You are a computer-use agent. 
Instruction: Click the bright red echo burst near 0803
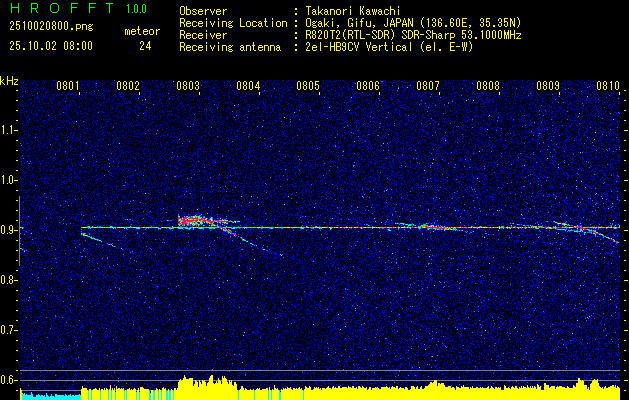point(193,221)
